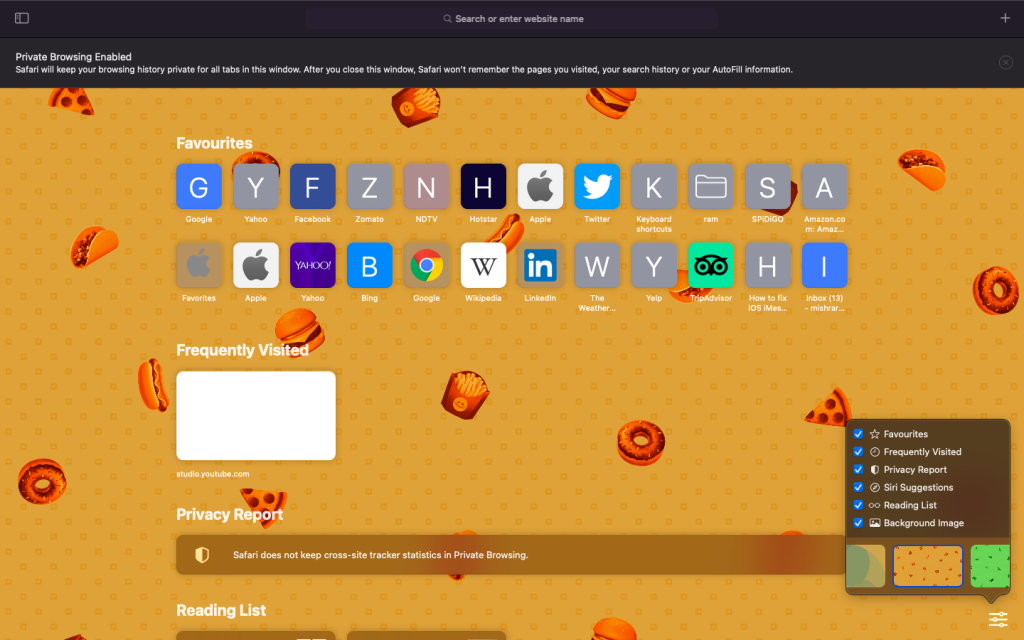Viewport: 1024px width, 640px height.
Task: Click the Reading List section heading
Action: [x=221, y=610]
